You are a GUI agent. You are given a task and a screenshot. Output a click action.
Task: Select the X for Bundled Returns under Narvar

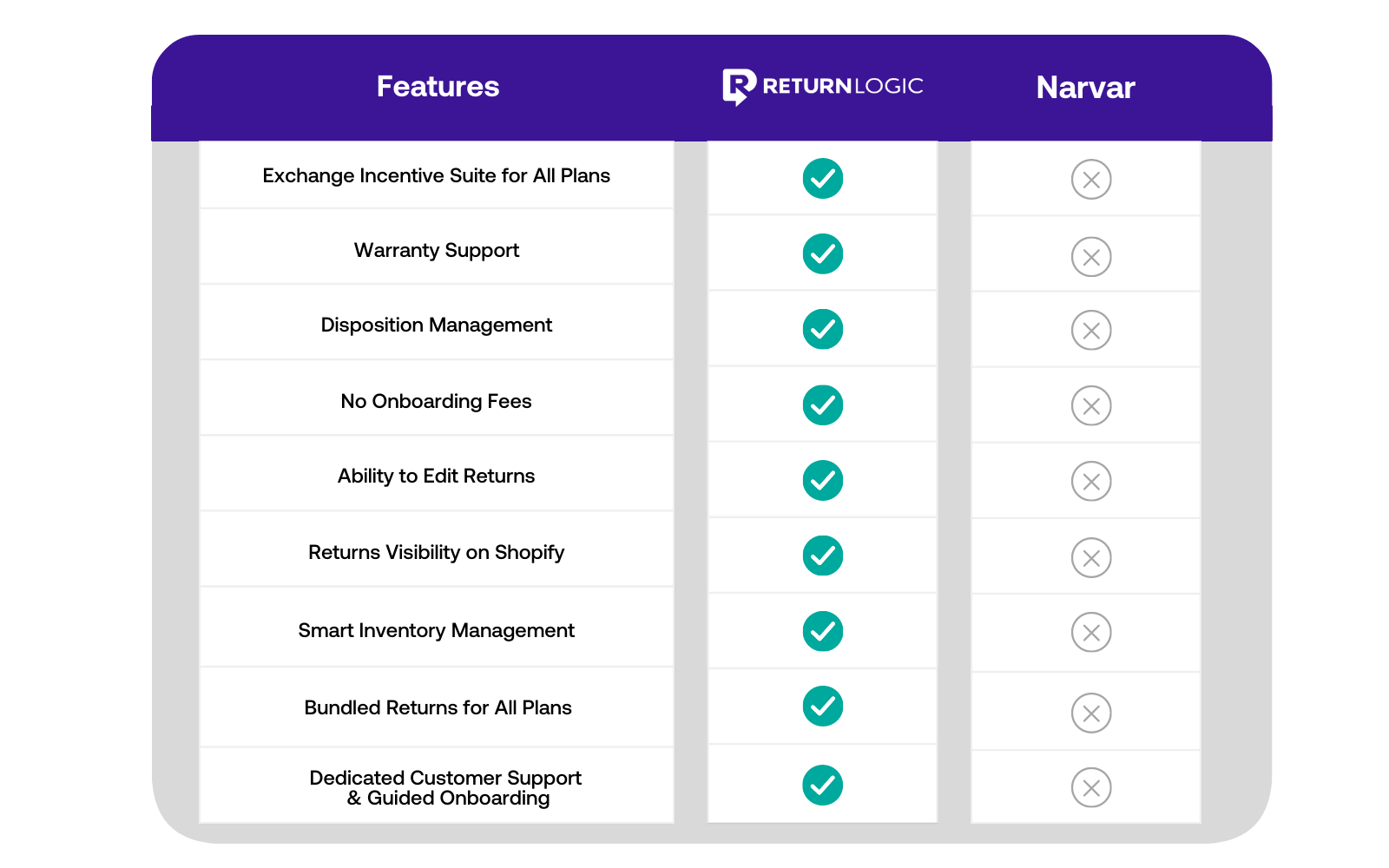[1090, 713]
